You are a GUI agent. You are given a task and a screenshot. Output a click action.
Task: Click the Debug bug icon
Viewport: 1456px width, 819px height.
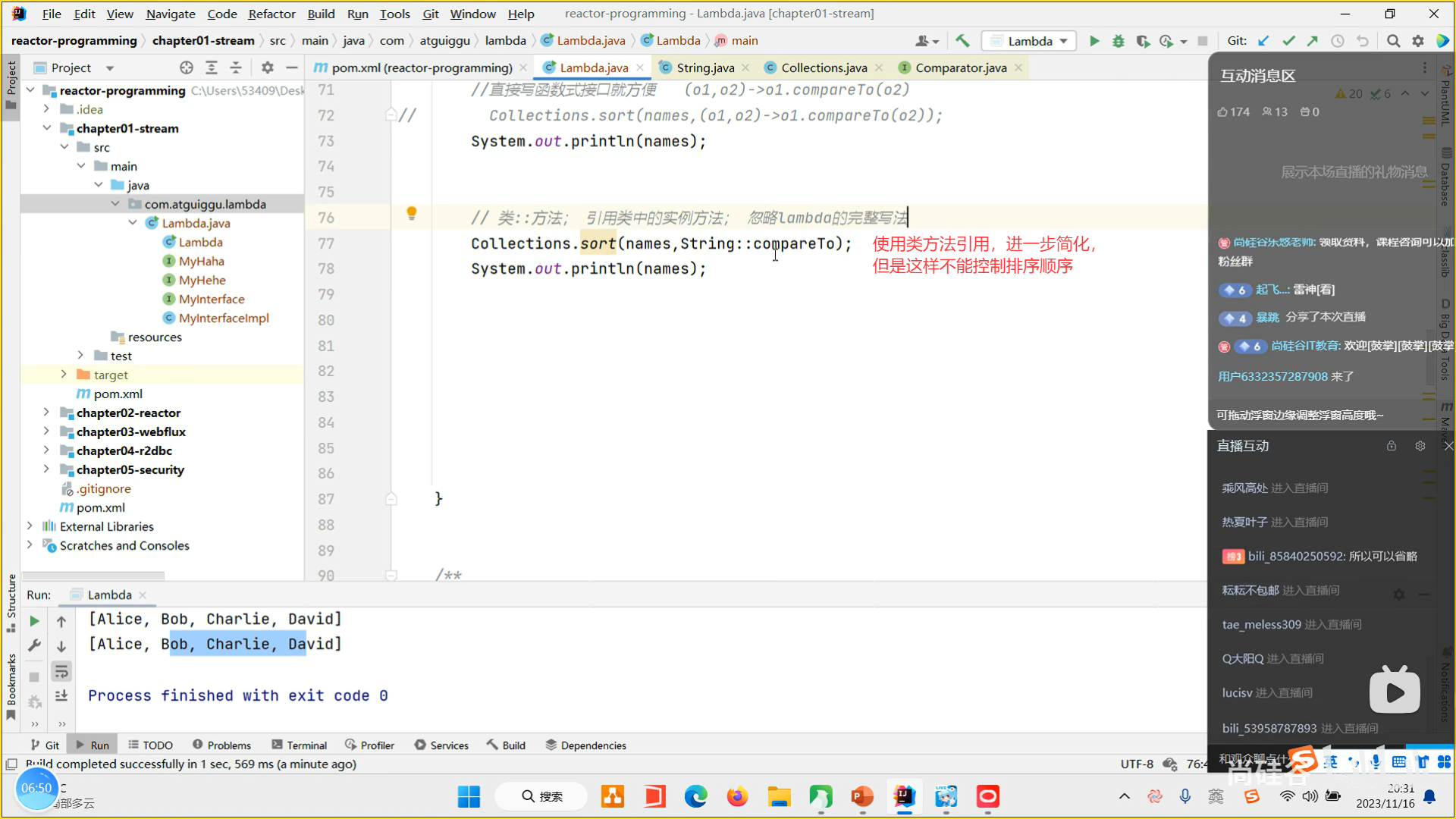1118,41
